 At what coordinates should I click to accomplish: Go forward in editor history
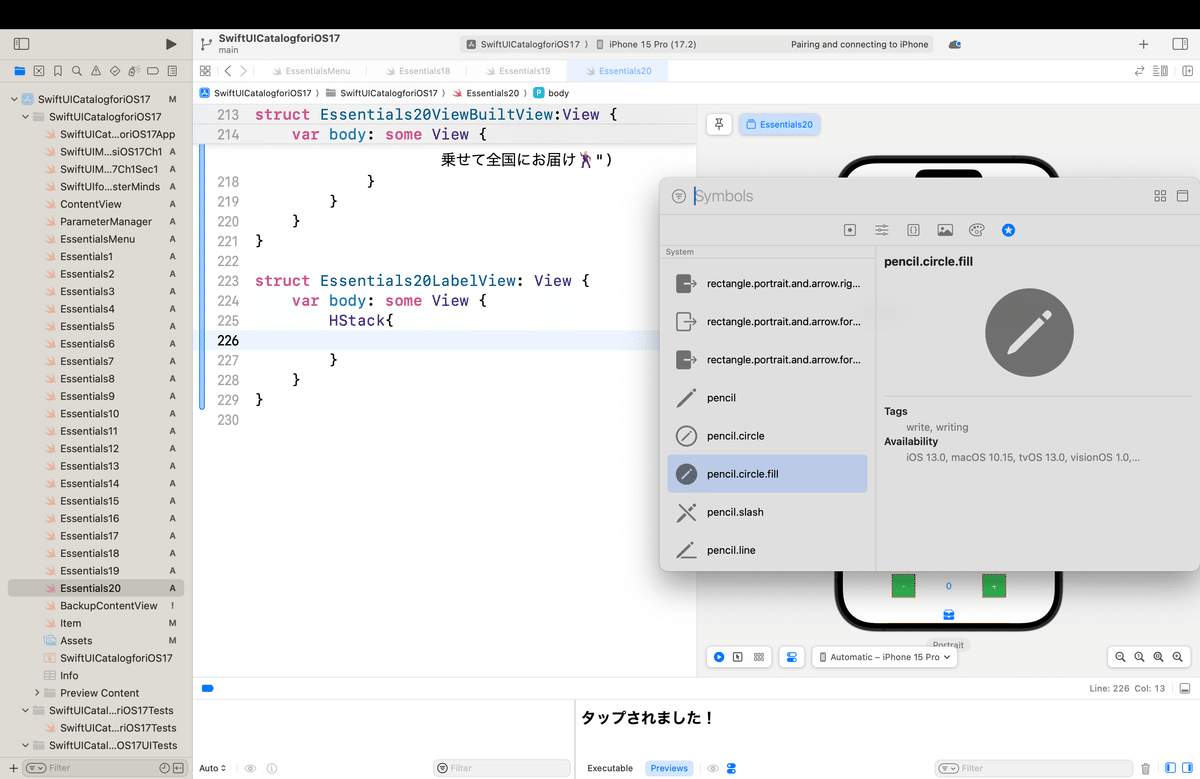pos(243,71)
